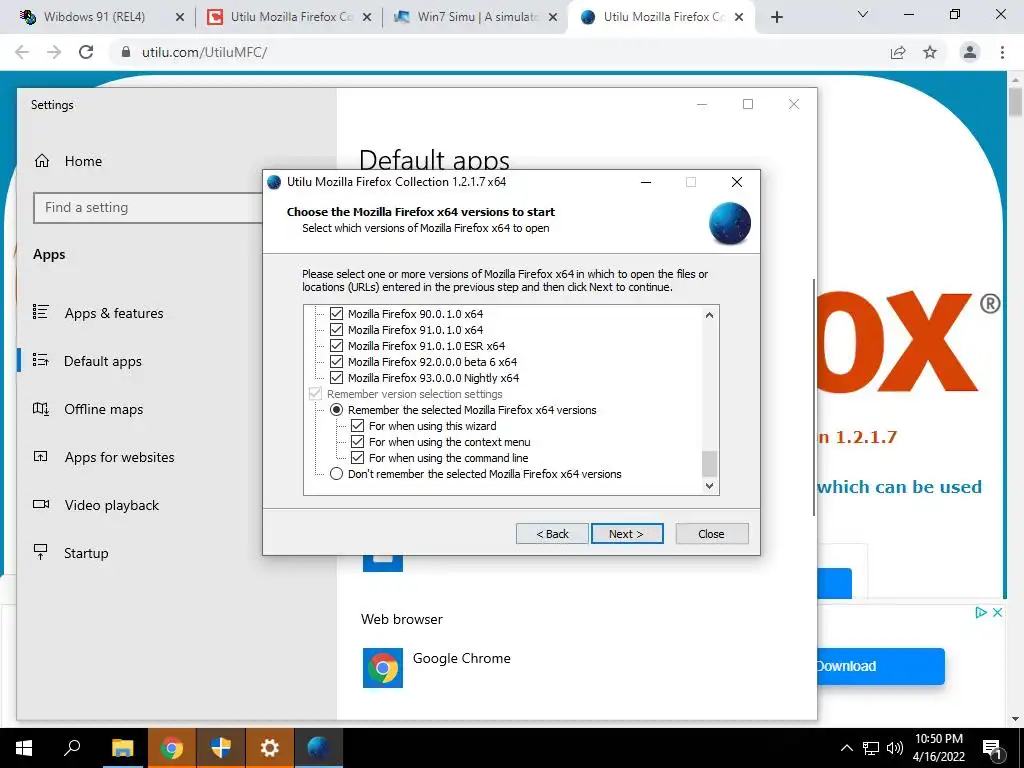The height and width of the screenshot is (768, 1024).
Task: Uncheck Mozilla Firefox 91.0.1.0 ESR x64
Action: (x=336, y=345)
